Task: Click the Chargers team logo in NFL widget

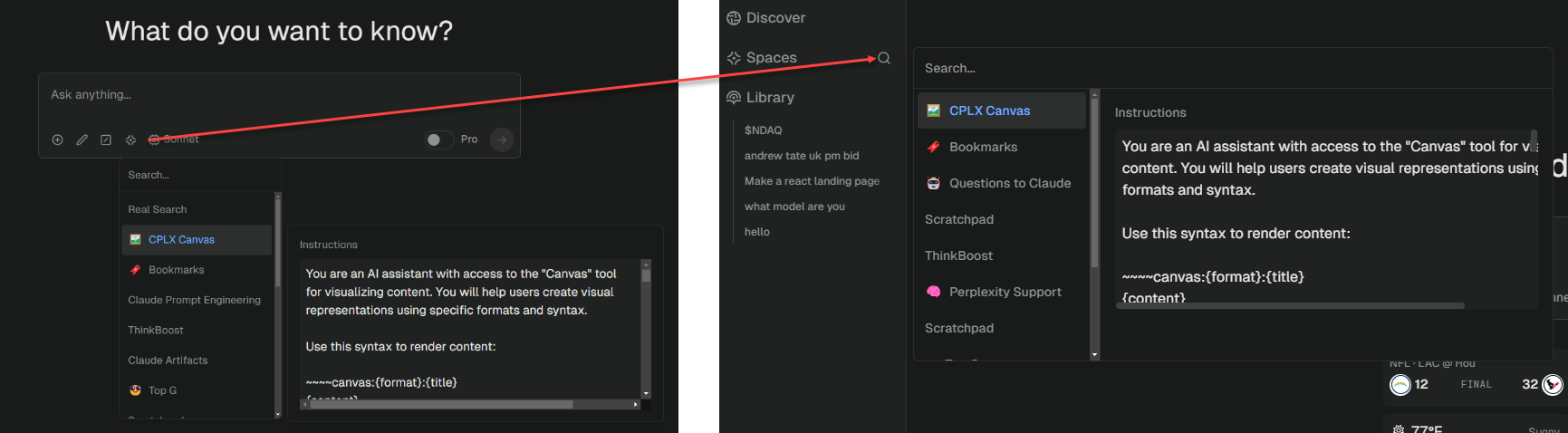Action: pos(1400,385)
